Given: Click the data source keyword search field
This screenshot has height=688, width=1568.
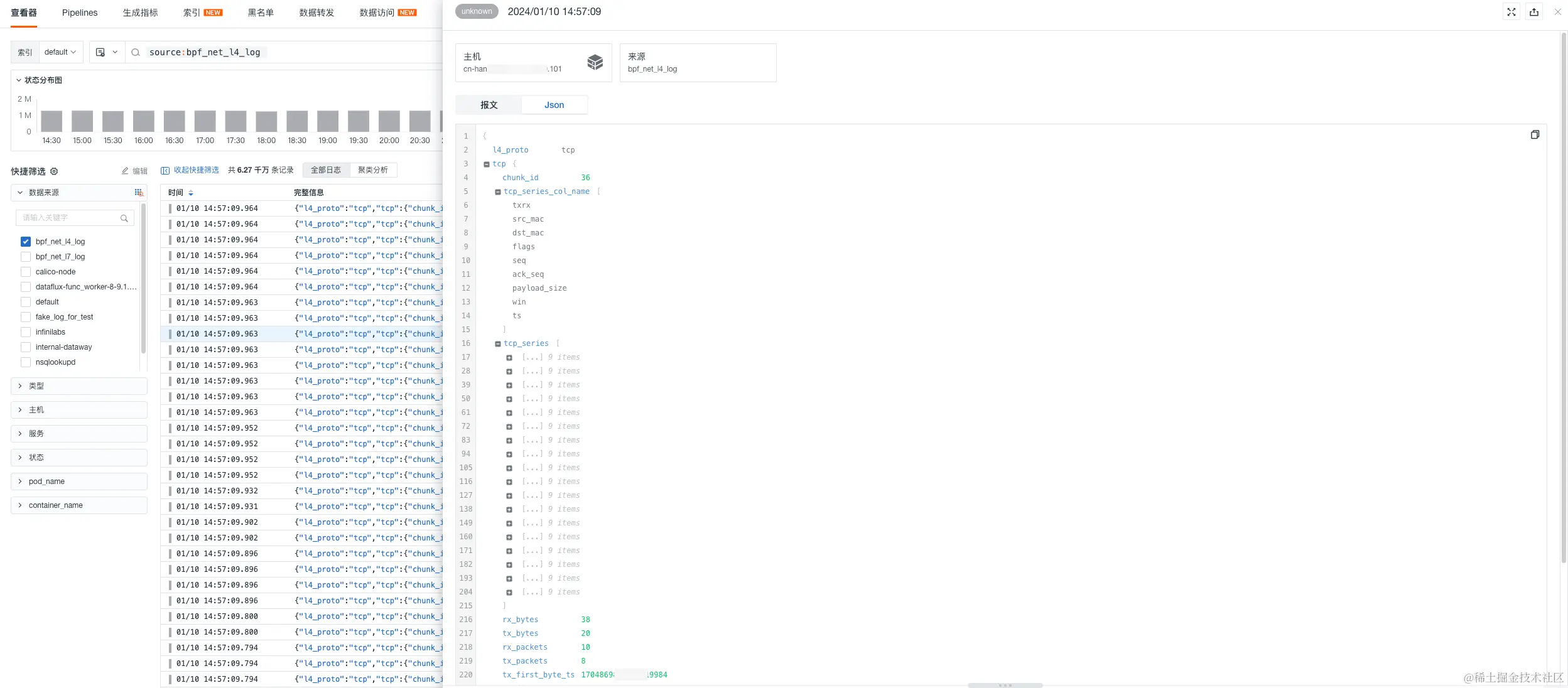Looking at the screenshot, I should pos(69,218).
